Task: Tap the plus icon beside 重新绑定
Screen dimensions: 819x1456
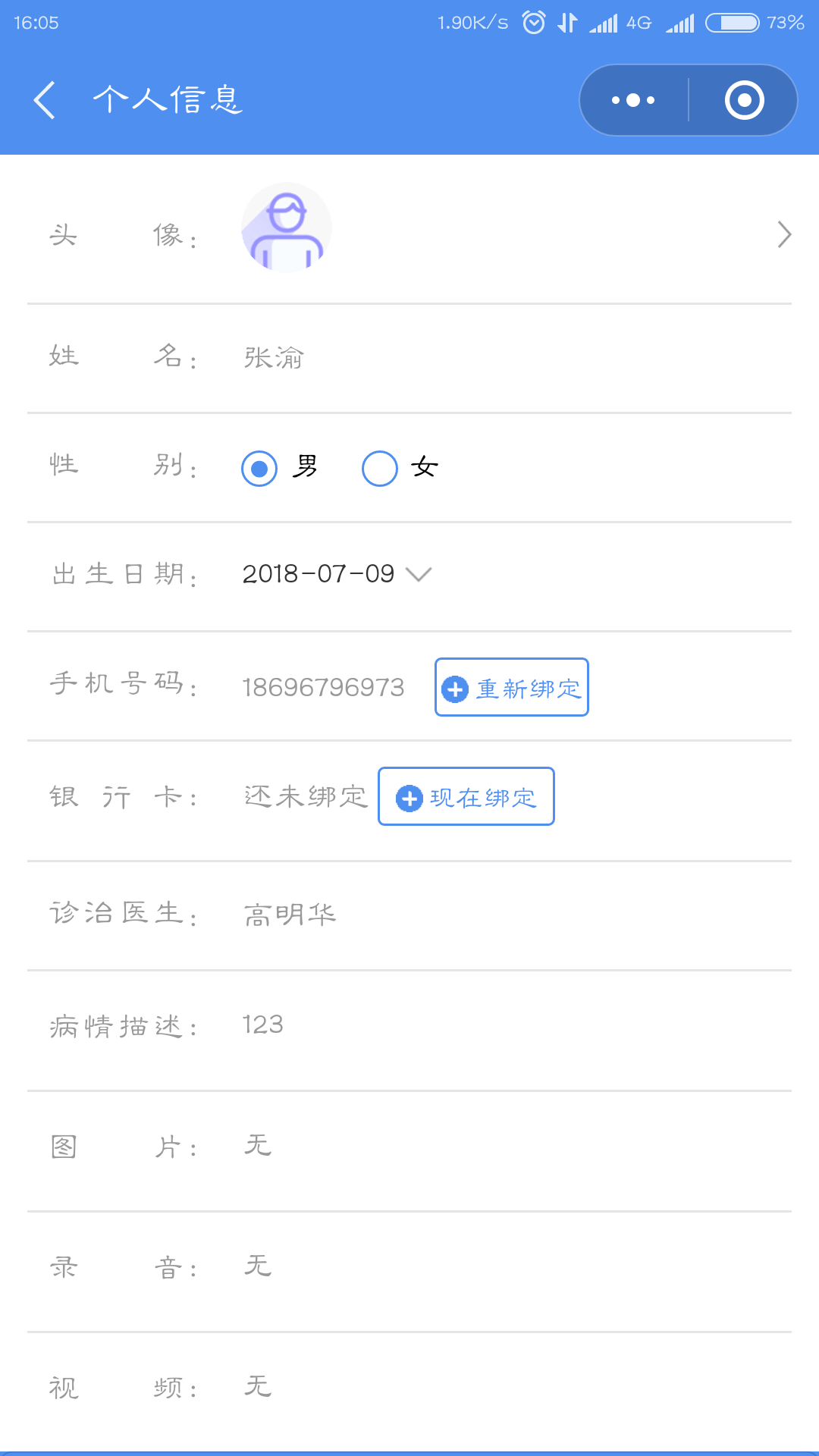Action: 455,689
